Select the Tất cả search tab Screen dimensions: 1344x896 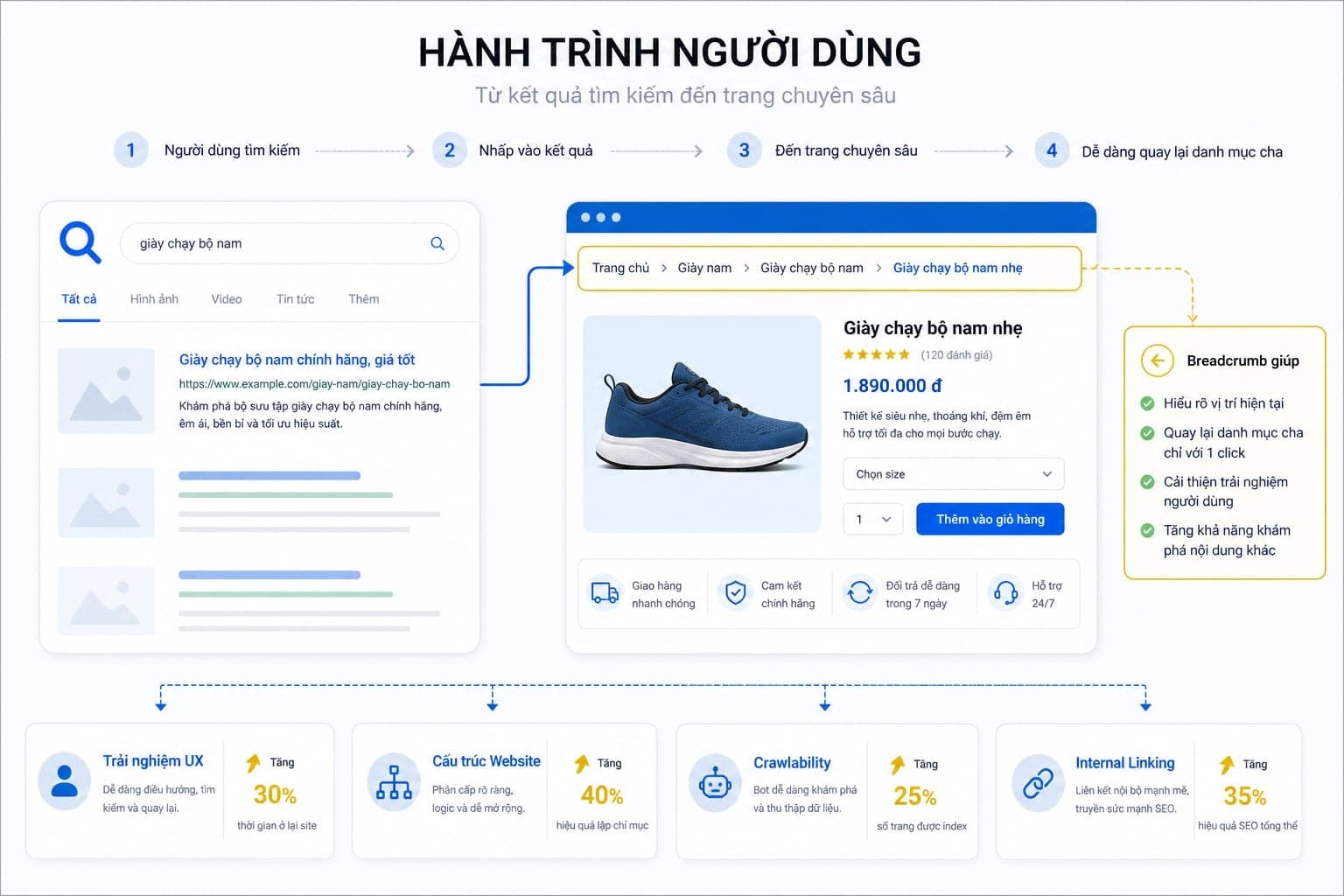(x=79, y=299)
